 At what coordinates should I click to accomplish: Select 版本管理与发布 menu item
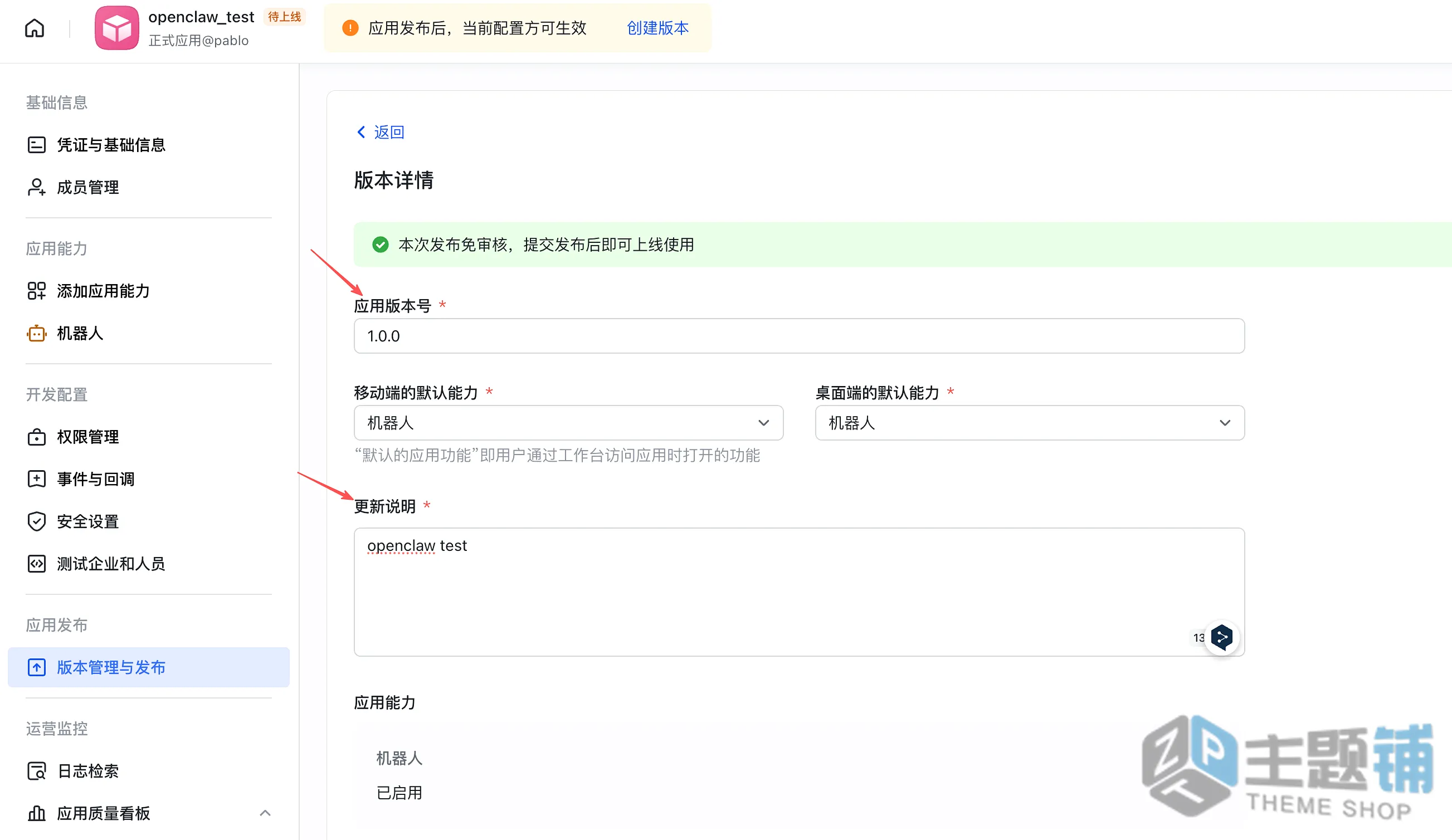(149, 667)
